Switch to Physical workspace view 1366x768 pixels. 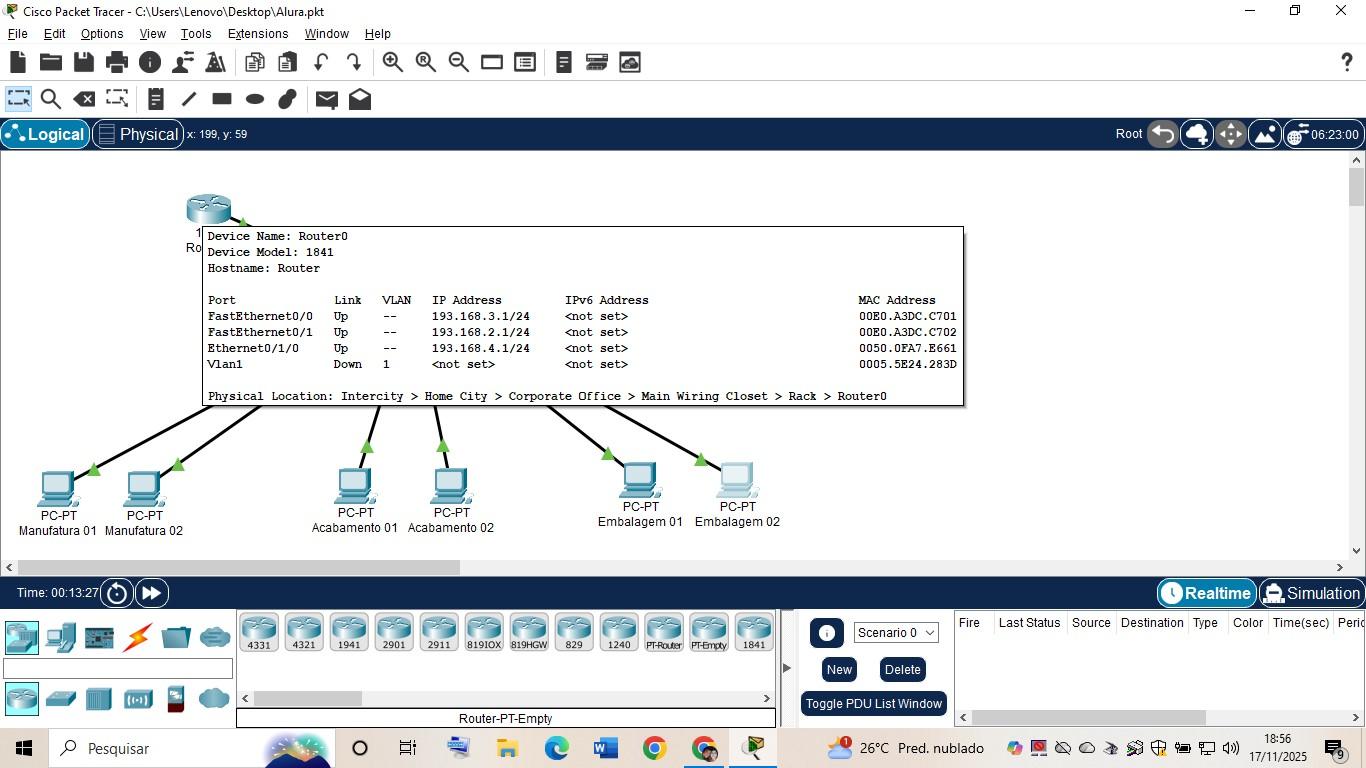pyautogui.click(x=138, y=134)
